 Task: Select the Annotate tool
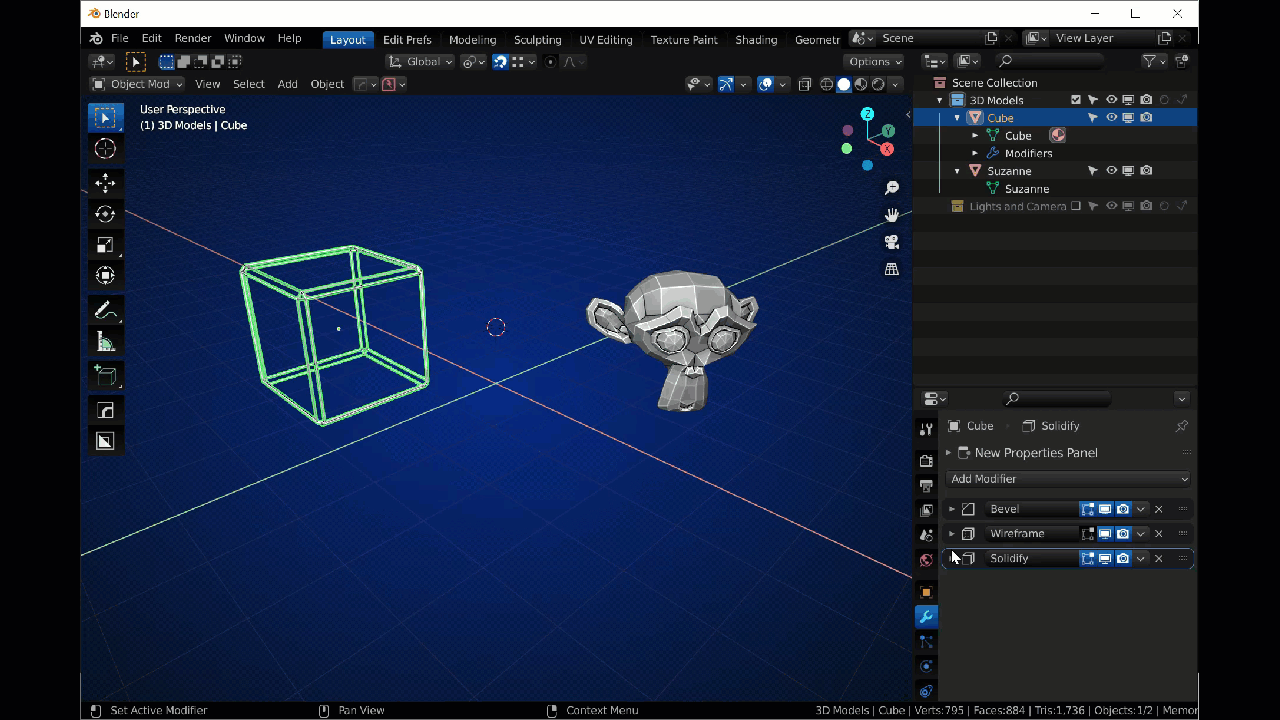105,310
